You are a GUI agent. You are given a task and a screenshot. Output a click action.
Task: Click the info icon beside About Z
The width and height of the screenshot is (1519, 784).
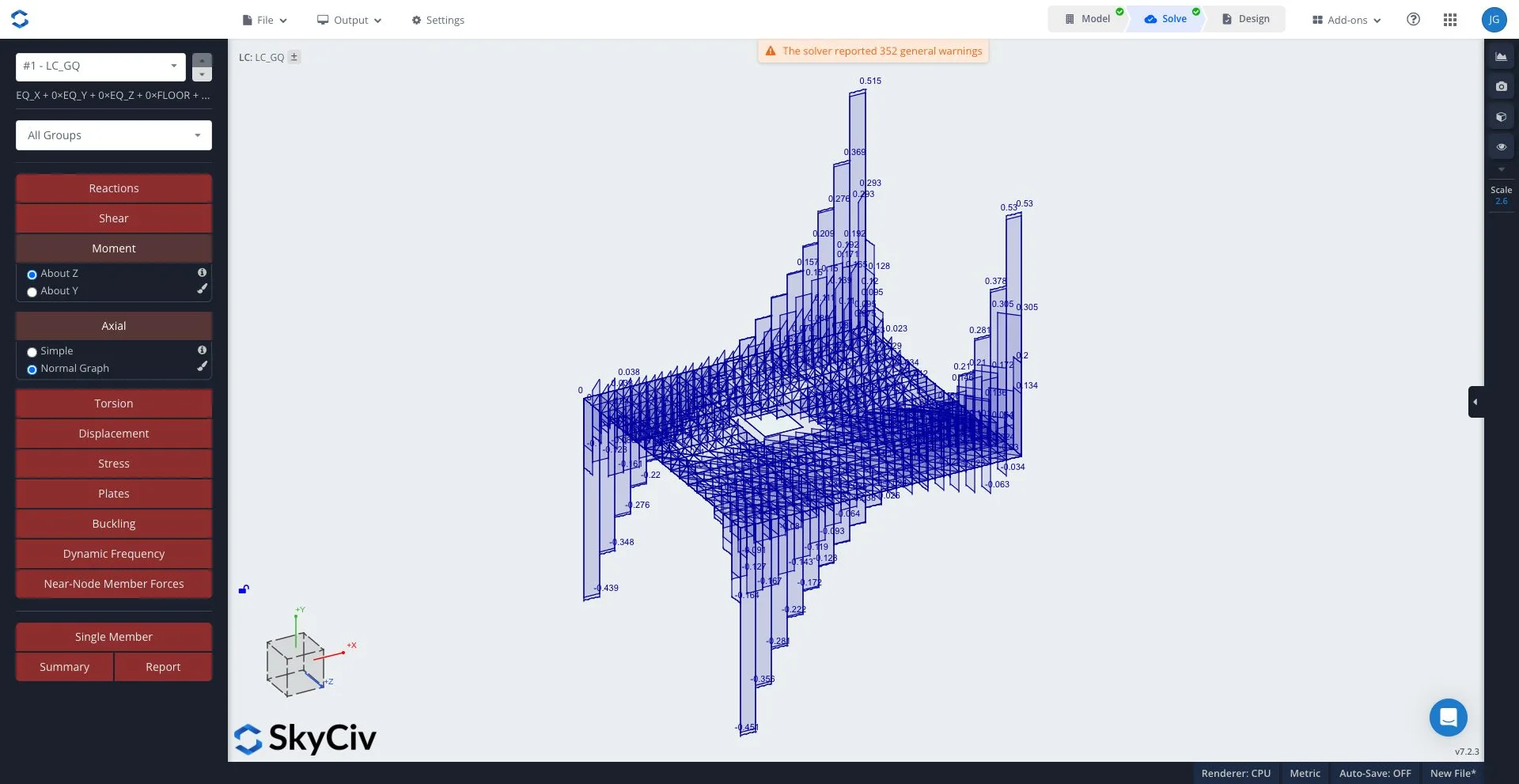pos(202,272)
